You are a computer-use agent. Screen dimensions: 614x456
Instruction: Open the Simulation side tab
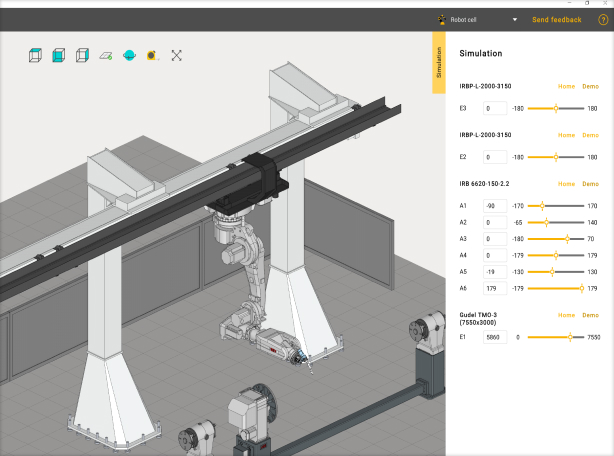438,62
